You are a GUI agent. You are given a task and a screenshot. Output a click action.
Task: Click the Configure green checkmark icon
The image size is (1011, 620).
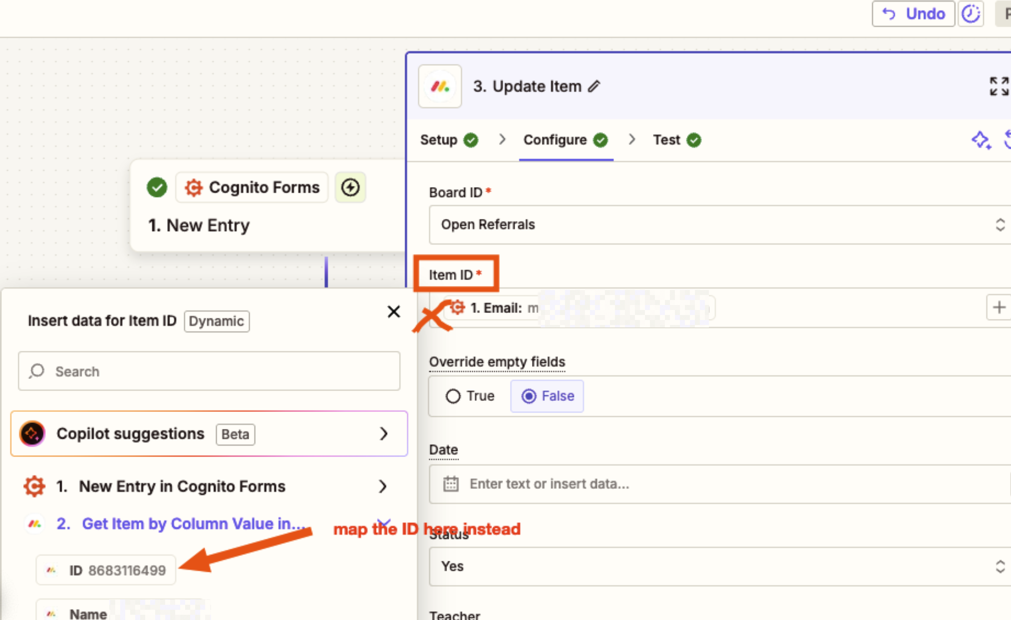[600, 140]
